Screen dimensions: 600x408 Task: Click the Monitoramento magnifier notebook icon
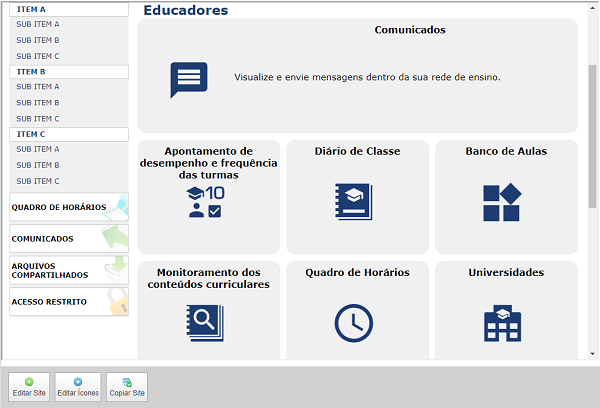(x=205, y=323)
